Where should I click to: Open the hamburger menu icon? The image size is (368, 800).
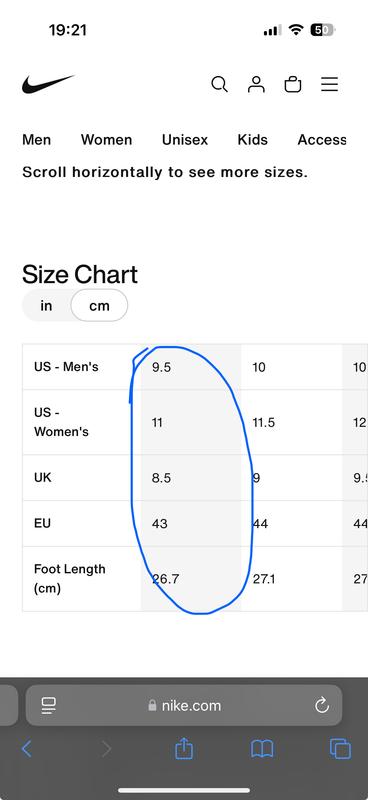coord(330,84)
